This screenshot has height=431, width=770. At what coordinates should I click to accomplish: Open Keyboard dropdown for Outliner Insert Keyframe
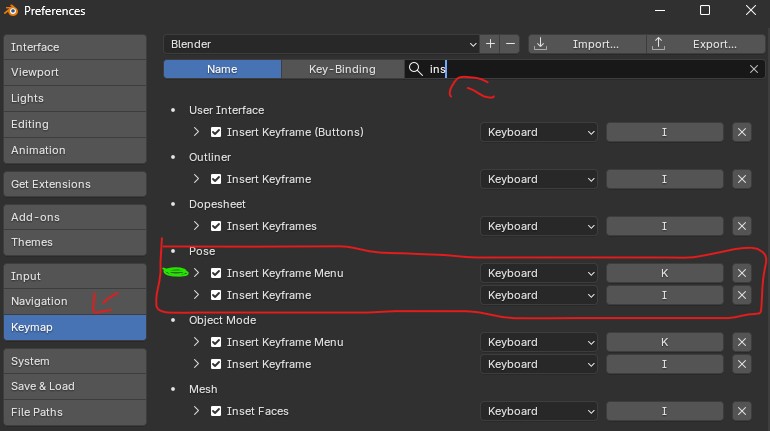[539, 179]
